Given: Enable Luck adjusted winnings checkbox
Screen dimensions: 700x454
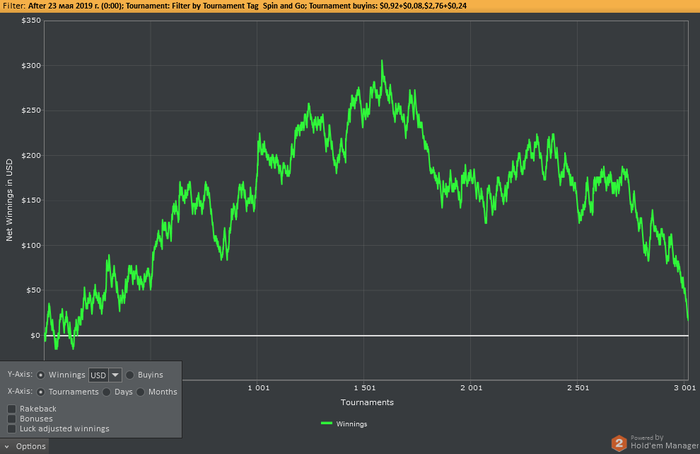Looking at the screenshot, I should tap(11, 429).
